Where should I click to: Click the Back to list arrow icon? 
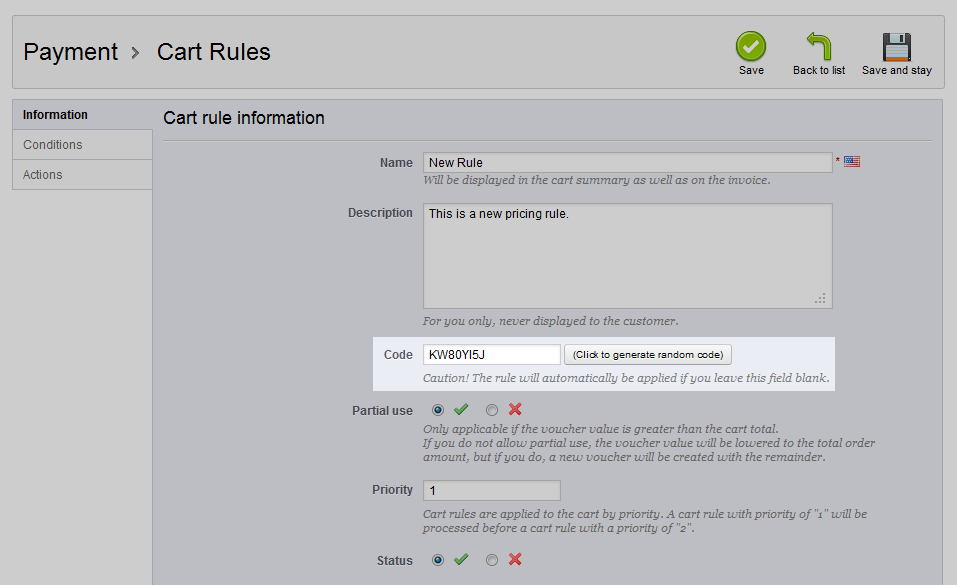pos(819,46)
